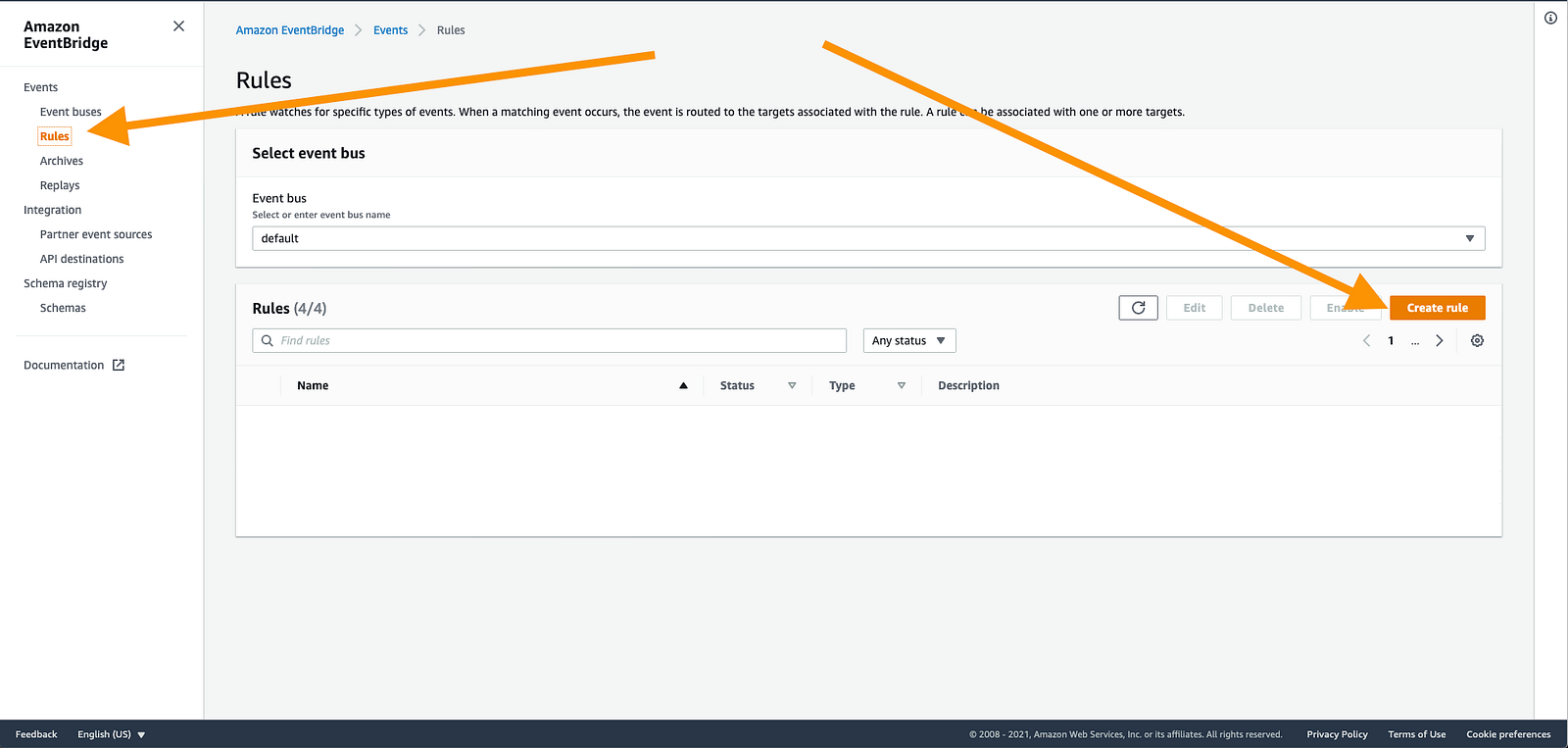
Task: Click the Events breadcrumb link
Action: point(390,30)
